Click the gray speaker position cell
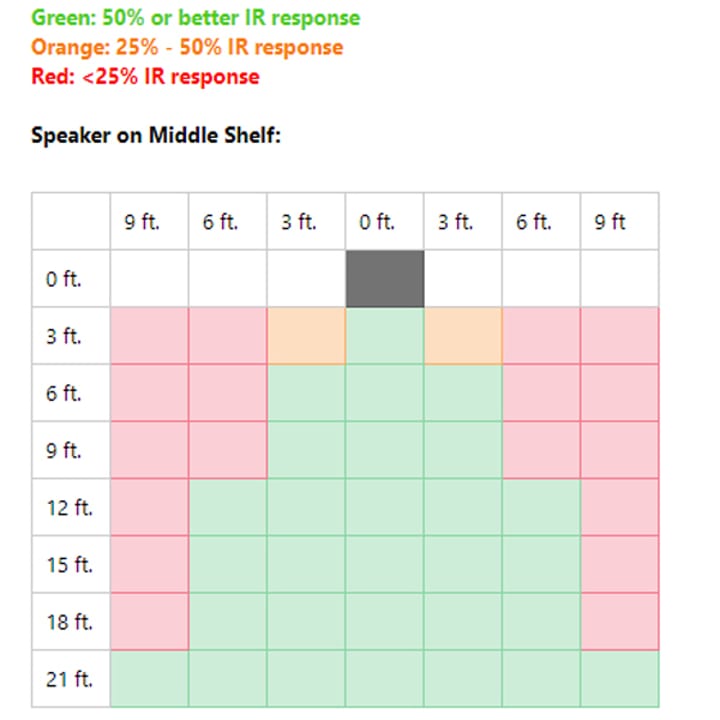This screenshot has width=720, height=720. pyautogui.click(x=385, y=279)
